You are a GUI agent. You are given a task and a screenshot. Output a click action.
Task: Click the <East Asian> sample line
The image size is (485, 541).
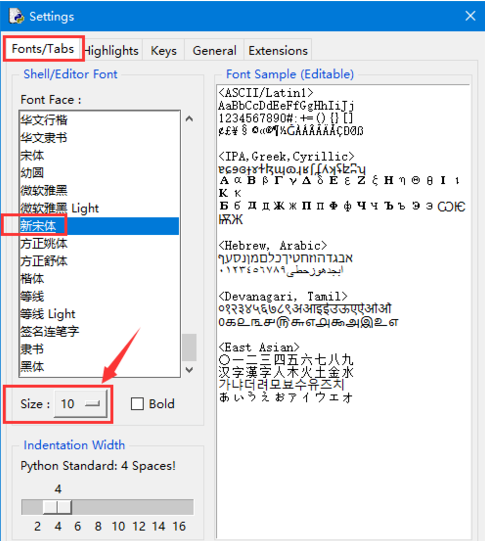click(x=259, y=347)
